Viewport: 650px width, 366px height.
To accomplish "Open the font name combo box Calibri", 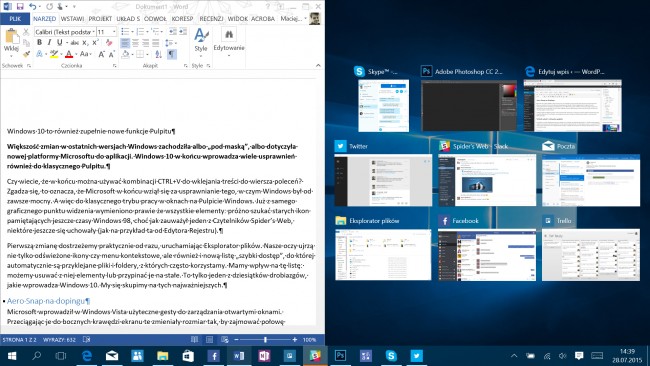I will point(65,32).
